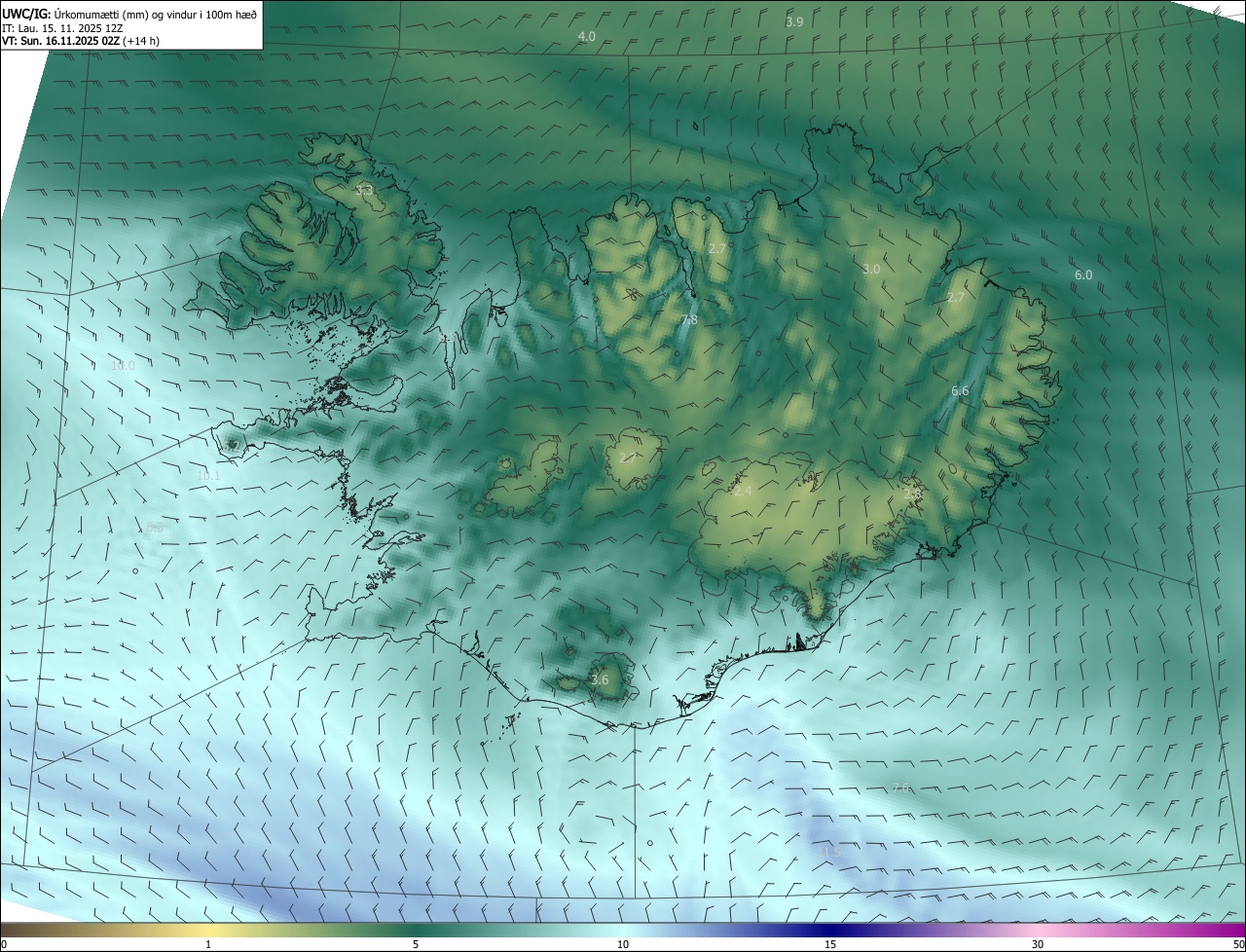Click the 15 tick on the color scale
The height and width of the screenshot is (952, 1246).
pyautogui.click(x=830, y=944)
